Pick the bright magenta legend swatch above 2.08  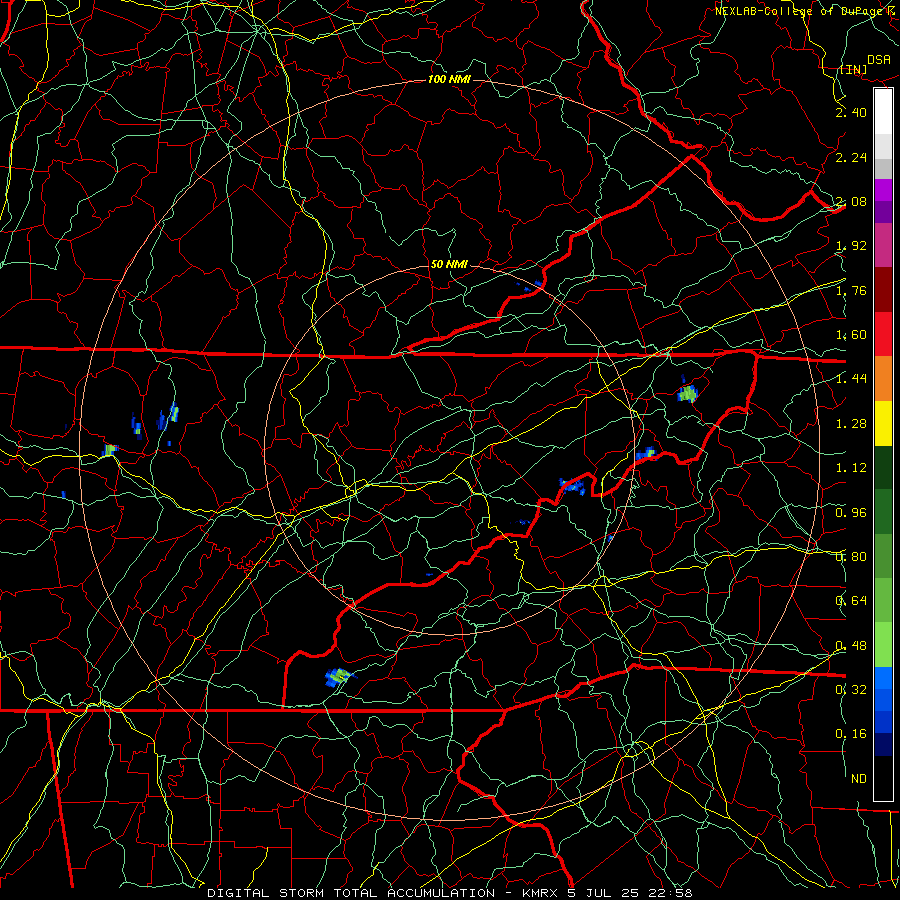(x=883, y=190)
